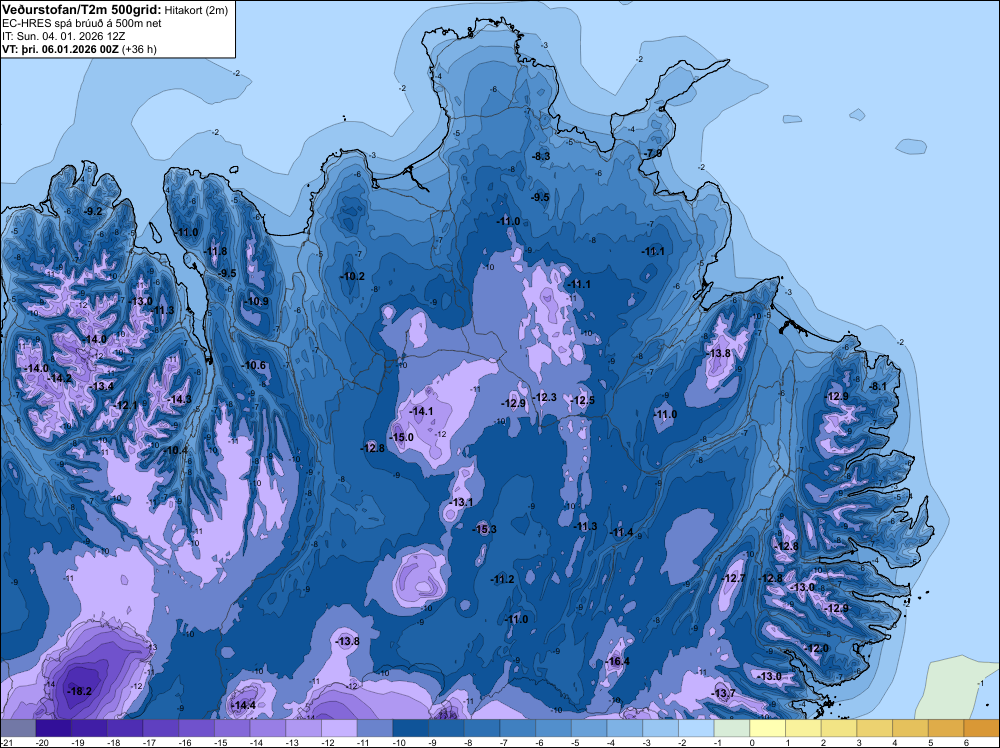1000x748 pixels.
Task: Click the legend swatch between -4 and -3
Action: (x=625, y=728)
